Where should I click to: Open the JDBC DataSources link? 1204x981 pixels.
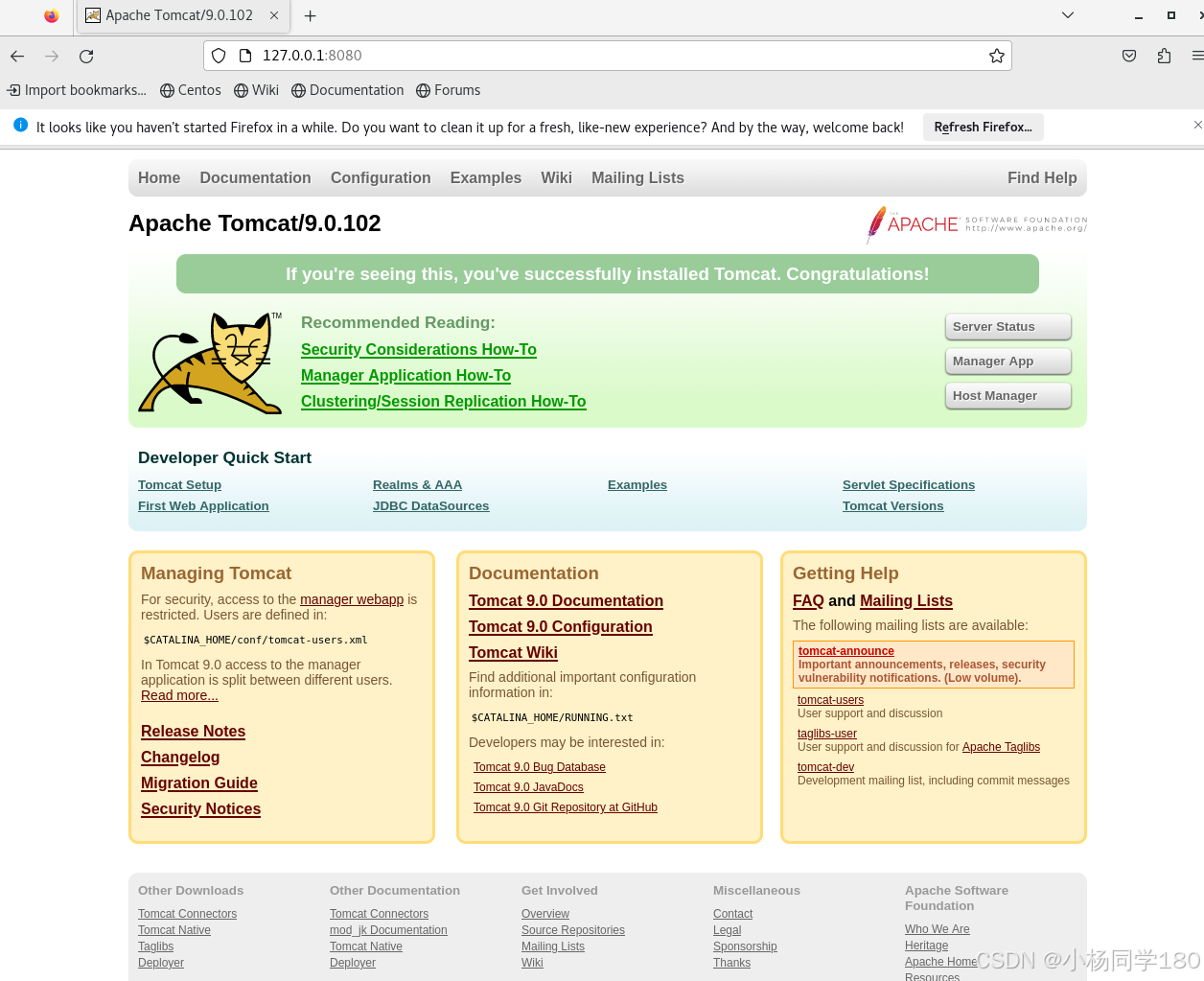pos(430,506)
